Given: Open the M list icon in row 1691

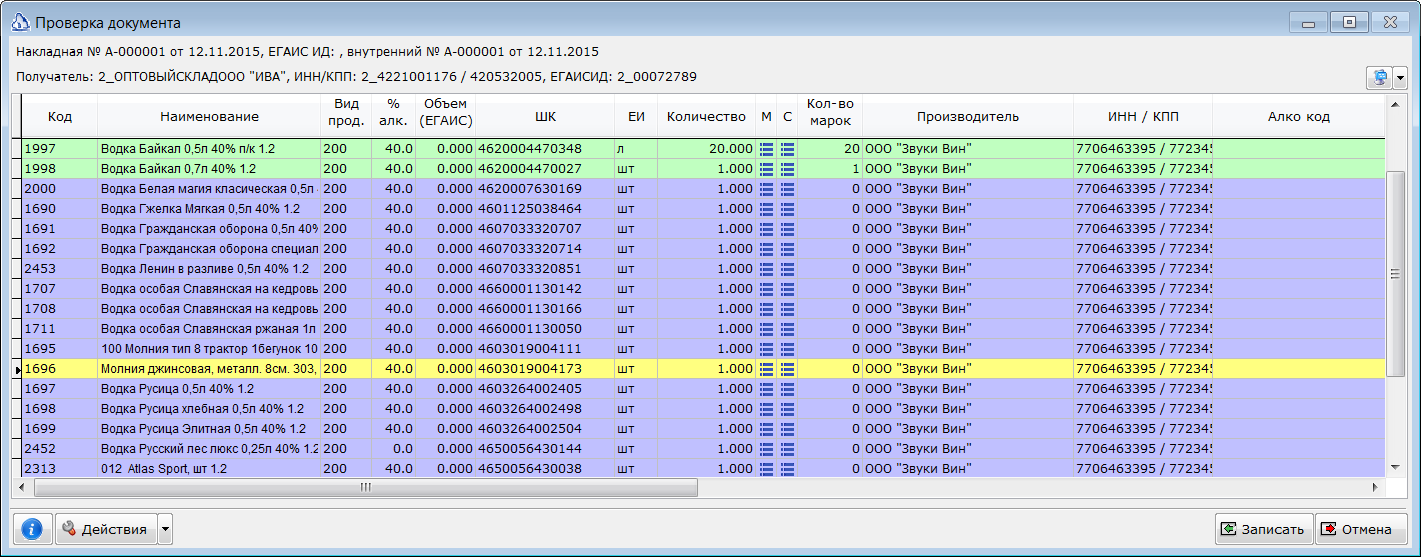Looking at the screenshot, I should click(767, 228).
